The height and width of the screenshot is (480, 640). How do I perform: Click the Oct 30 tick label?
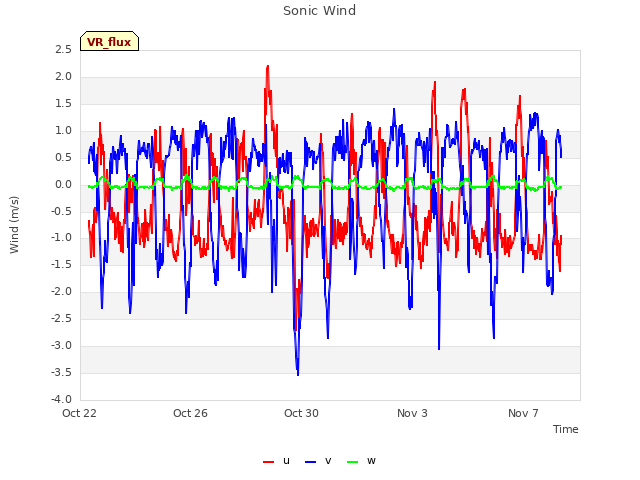tap(301, 413)
